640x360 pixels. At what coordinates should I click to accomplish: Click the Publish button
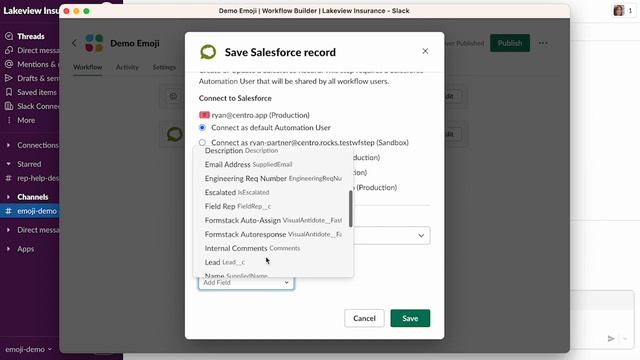[x=510, y=43]
